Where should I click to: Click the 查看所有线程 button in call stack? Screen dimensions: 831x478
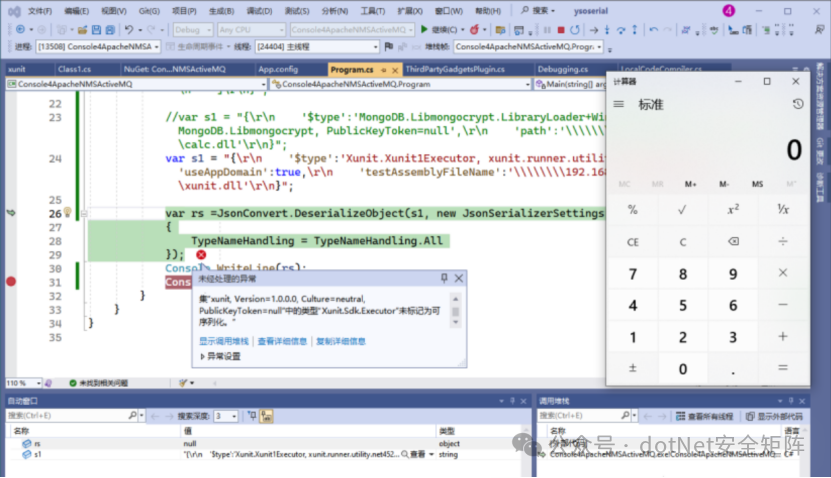tap(704, 417)
